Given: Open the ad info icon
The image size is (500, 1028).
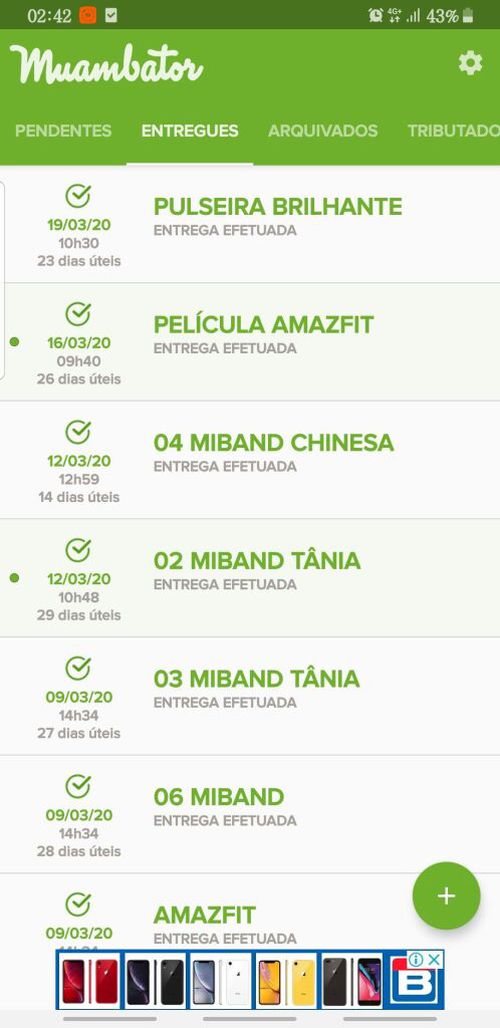Looking at the screenshot, I should pyautogui.click(x=417, y=960).
